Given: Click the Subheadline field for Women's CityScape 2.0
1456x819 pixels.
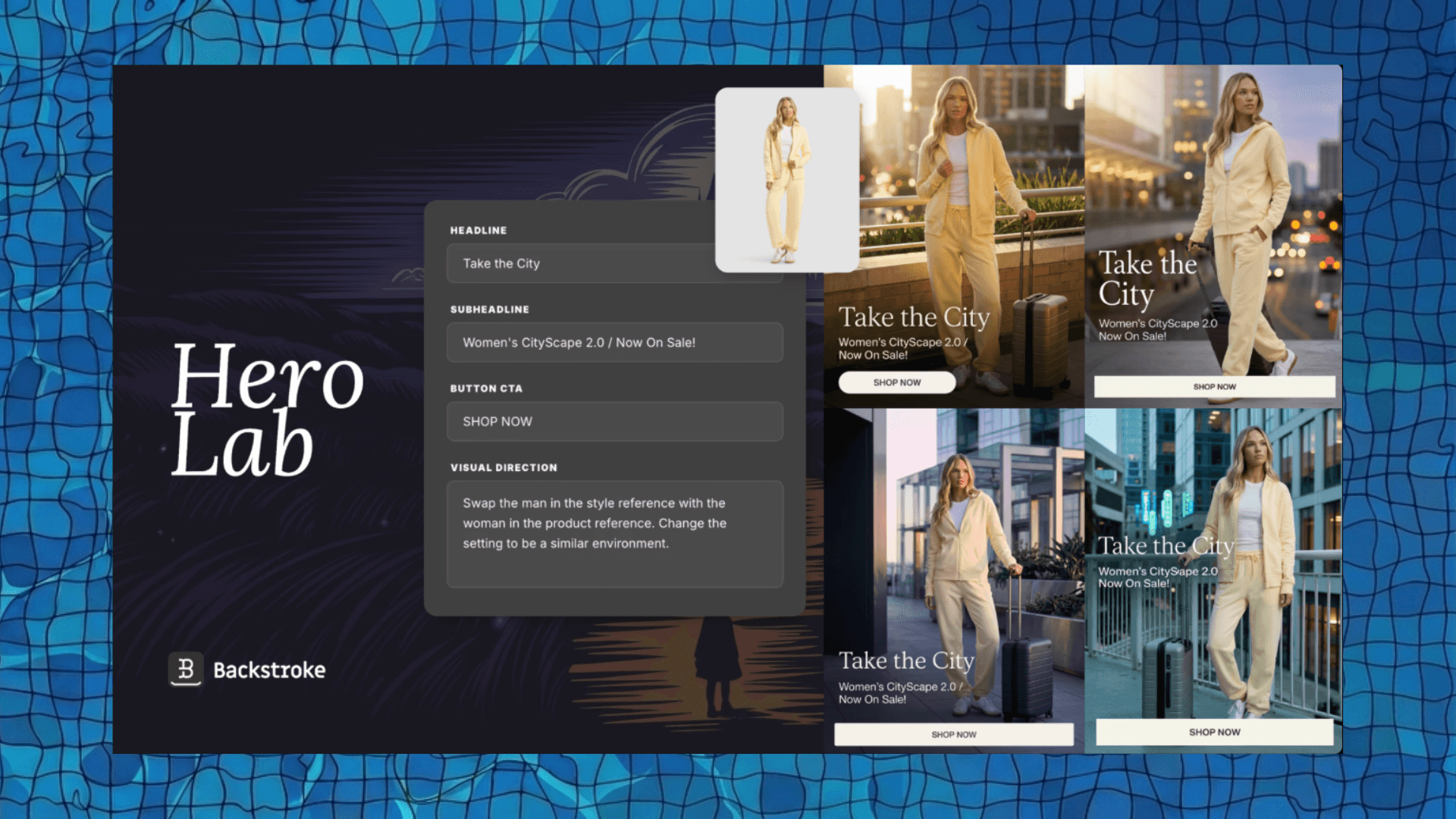Looking at the screenshot, I should tap(615, 342).
